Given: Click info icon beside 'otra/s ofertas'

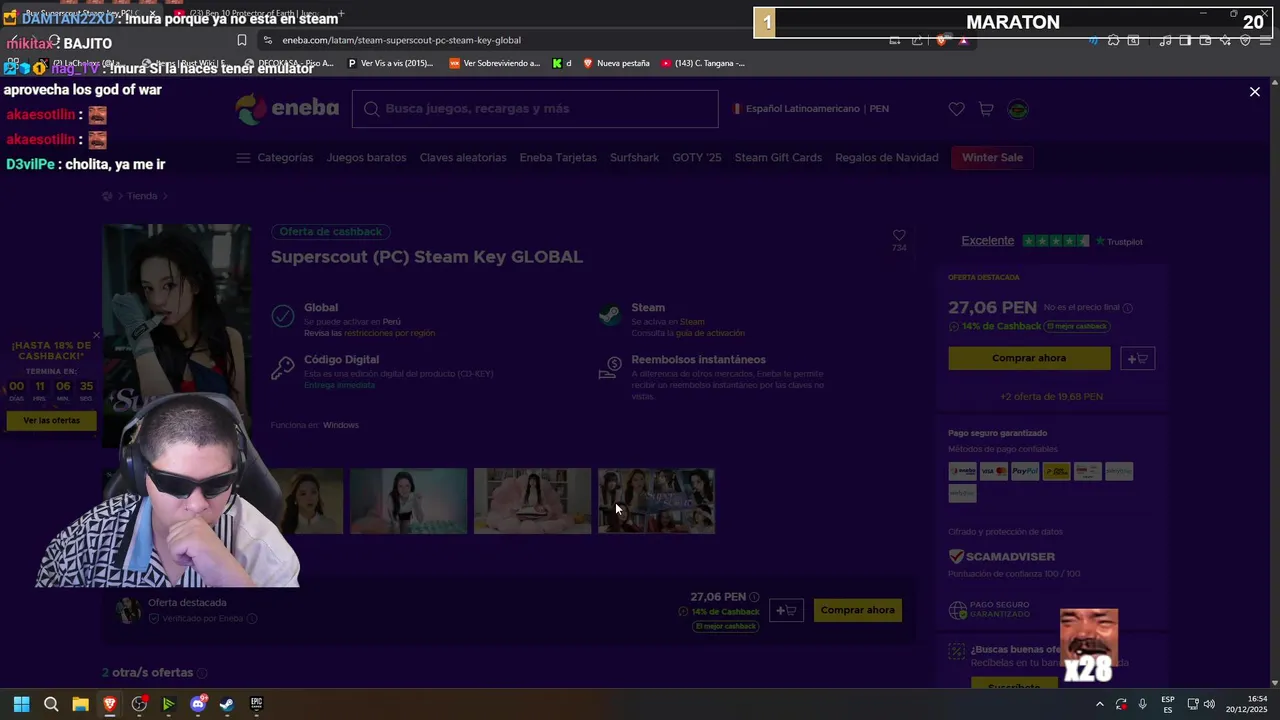Looking at the screenshot, I should [x=202, y=673].
